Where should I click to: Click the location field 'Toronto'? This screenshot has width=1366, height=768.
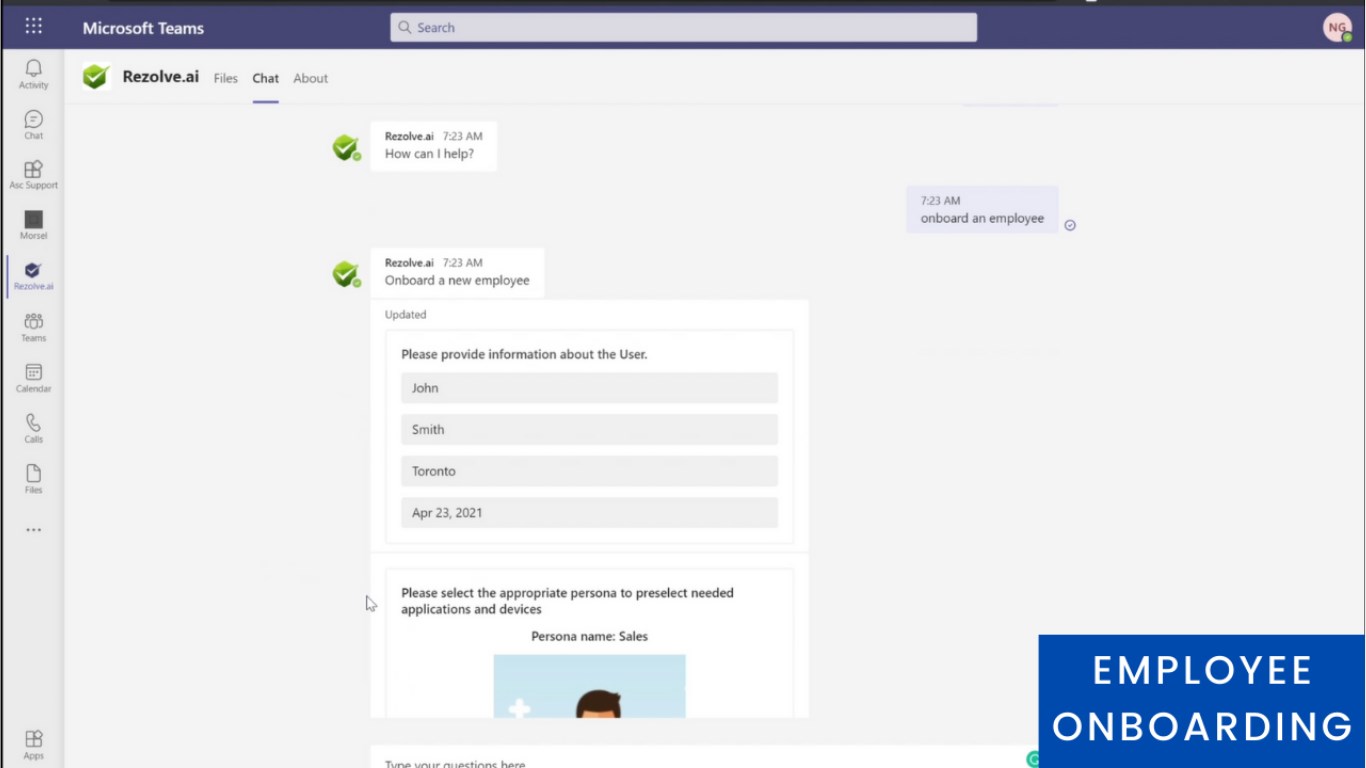pyautogui.click(x=589, y=471)
